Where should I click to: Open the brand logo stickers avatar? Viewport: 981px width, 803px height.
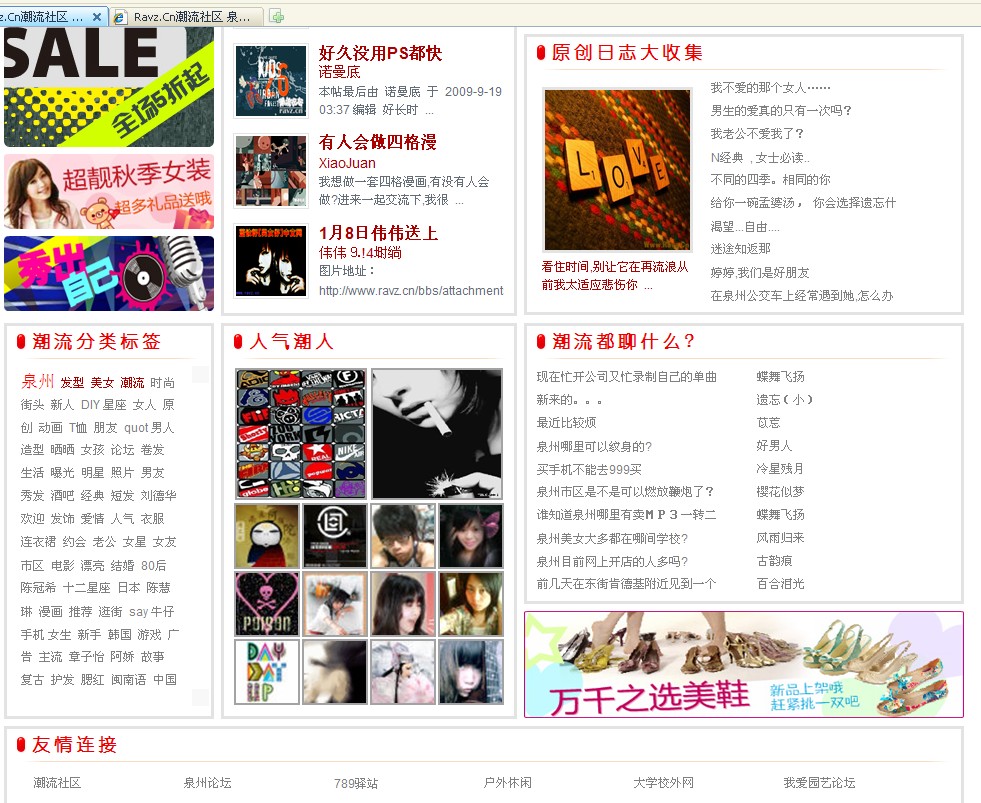(301, 434)
